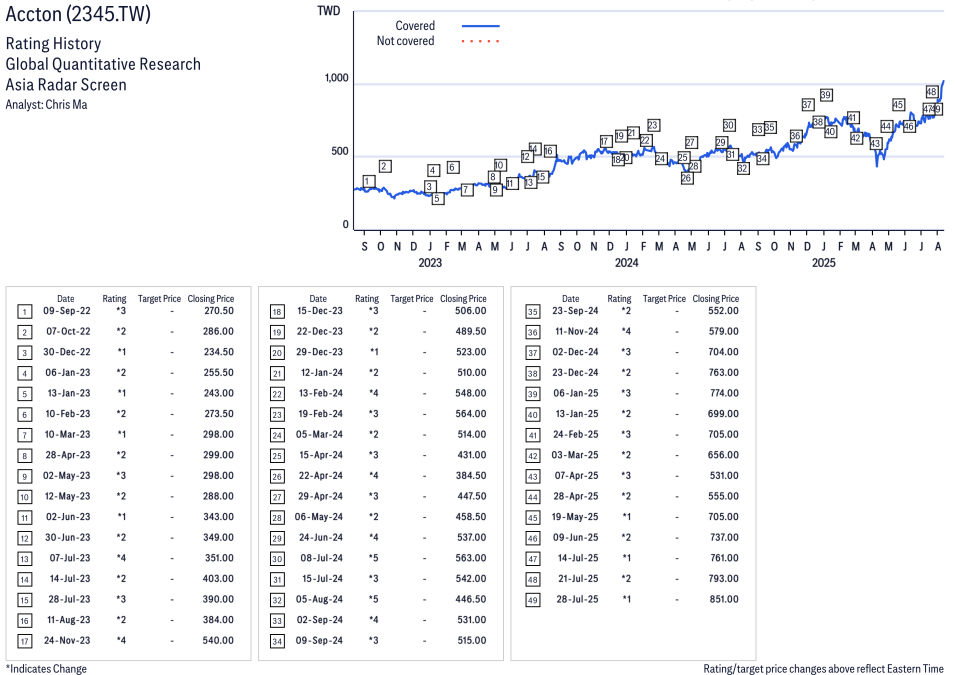Screen dimensions: 955x675
Task: Click the 'Covered' legend label
Action: [415, 26]
